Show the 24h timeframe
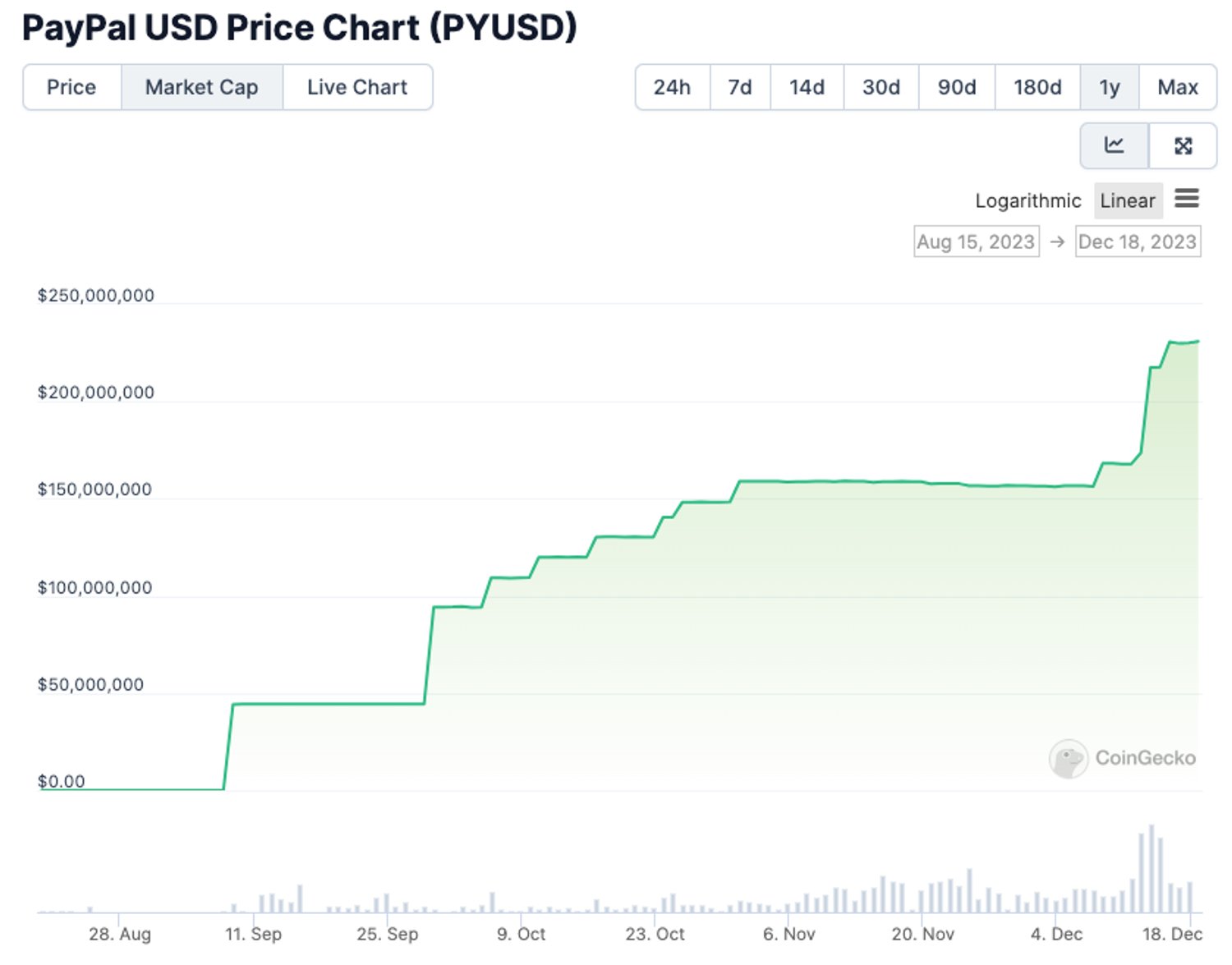The height and width of the screenshot is (965, 1232). [672, 87]
